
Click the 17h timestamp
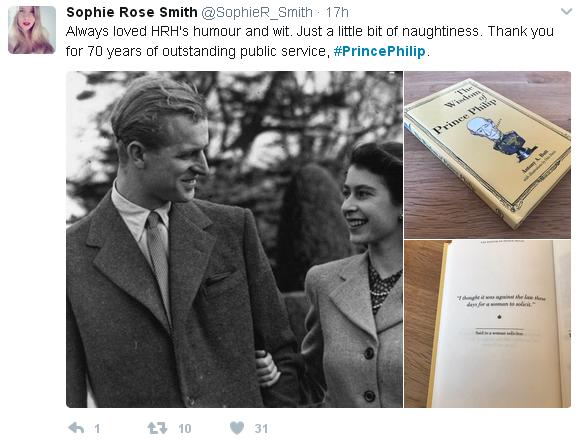click(x=337, y=13)
